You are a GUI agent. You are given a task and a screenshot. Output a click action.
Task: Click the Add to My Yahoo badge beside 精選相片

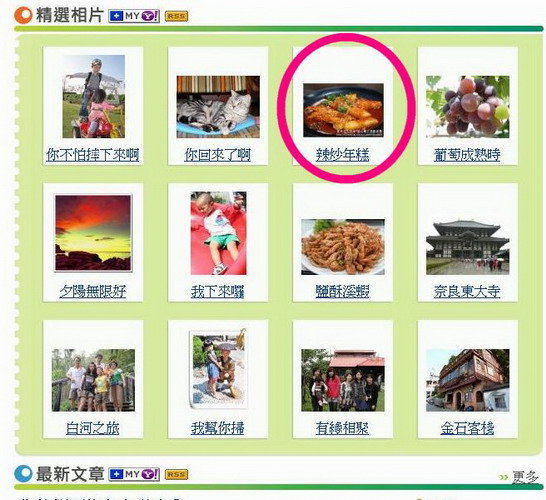[x=134, y=16]
